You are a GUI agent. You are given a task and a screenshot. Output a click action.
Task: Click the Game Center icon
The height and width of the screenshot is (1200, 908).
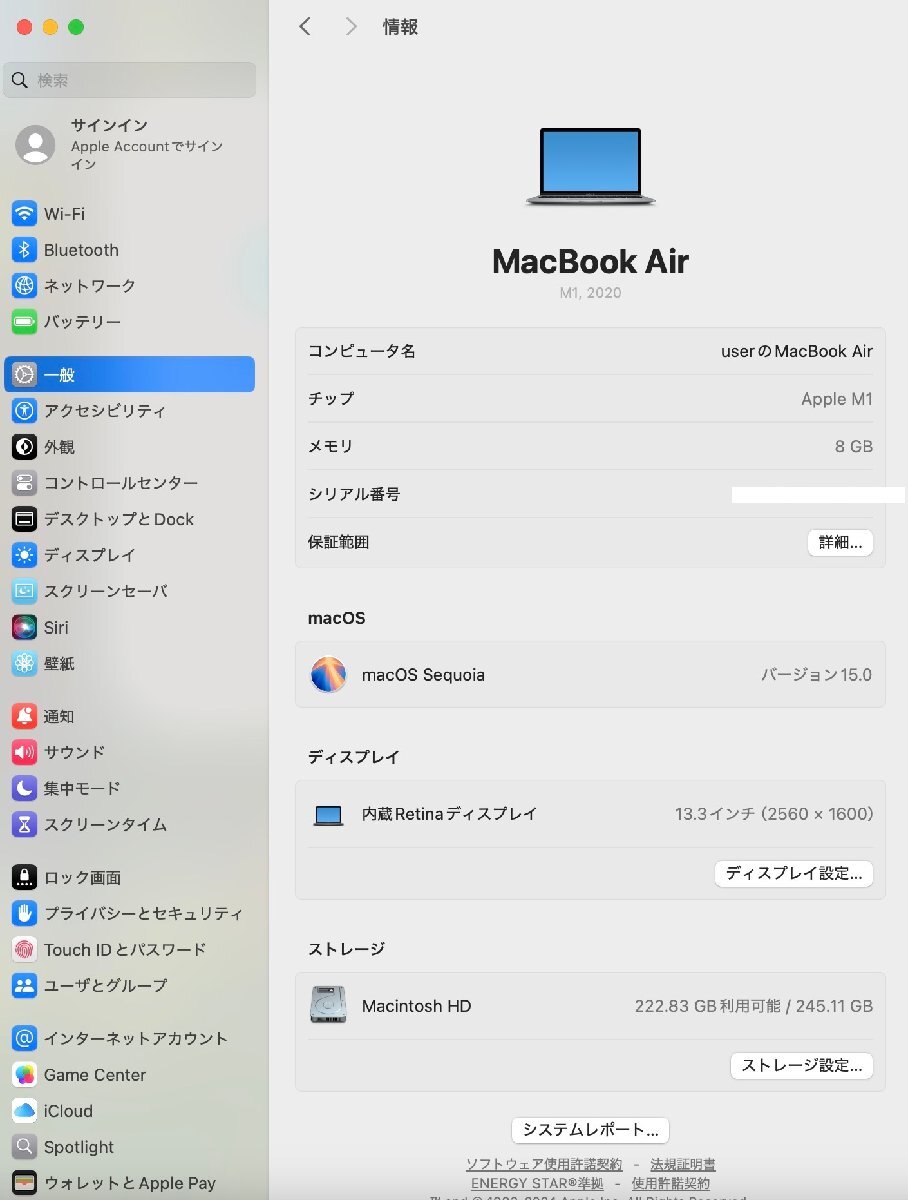click(25, 1075)
